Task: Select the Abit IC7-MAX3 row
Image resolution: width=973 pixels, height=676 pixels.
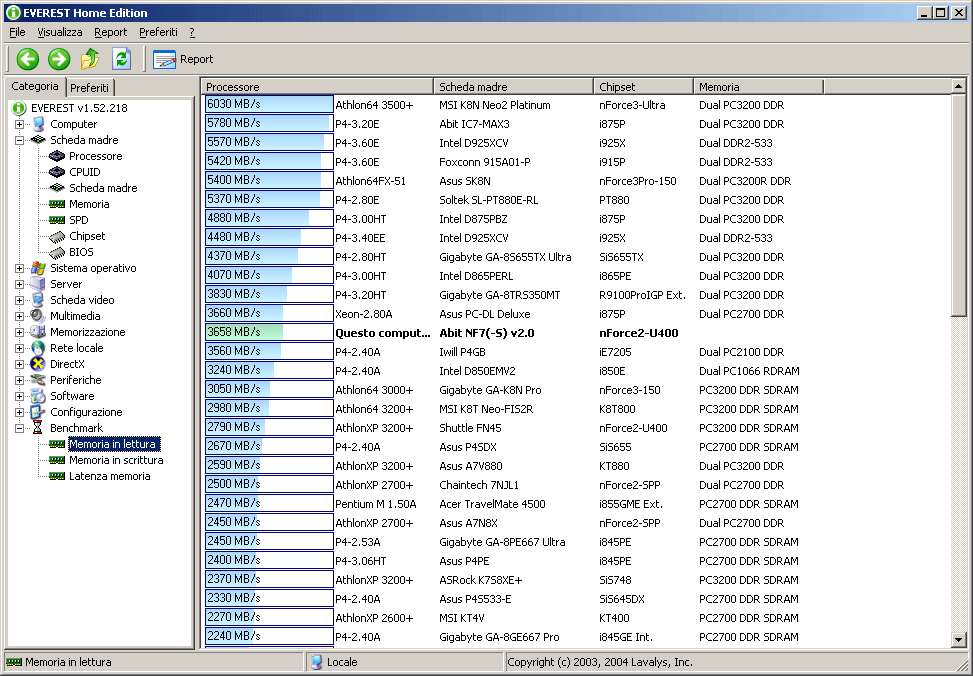Action: [x=576, y=124]
